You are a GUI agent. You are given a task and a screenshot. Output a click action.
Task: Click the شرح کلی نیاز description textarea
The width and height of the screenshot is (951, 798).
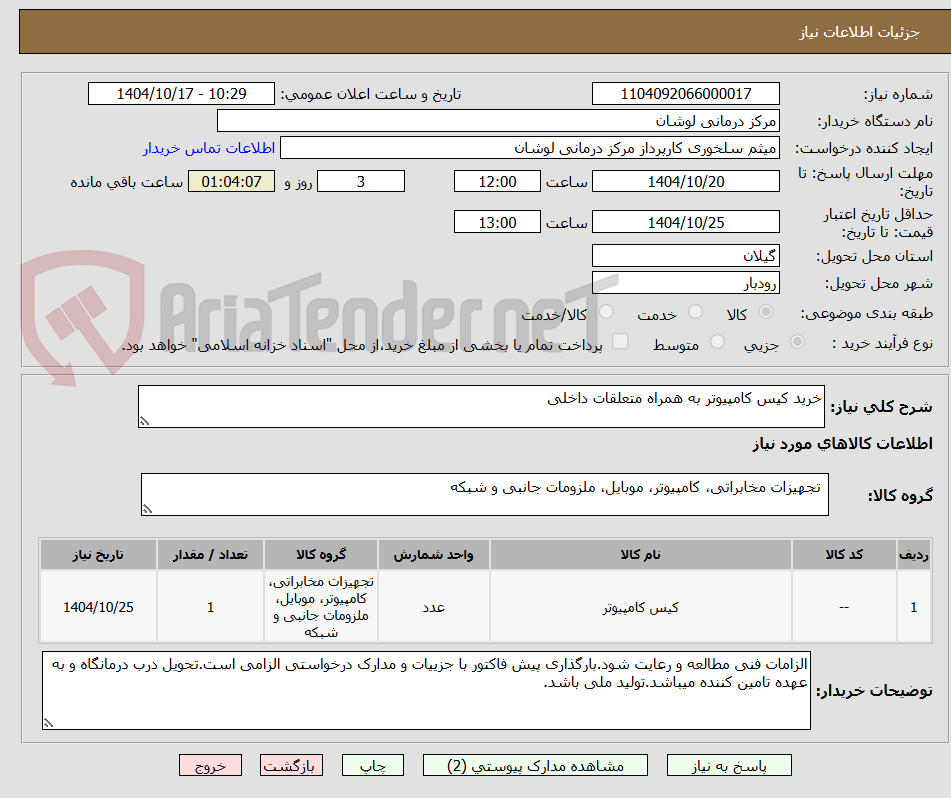point(481,406)
